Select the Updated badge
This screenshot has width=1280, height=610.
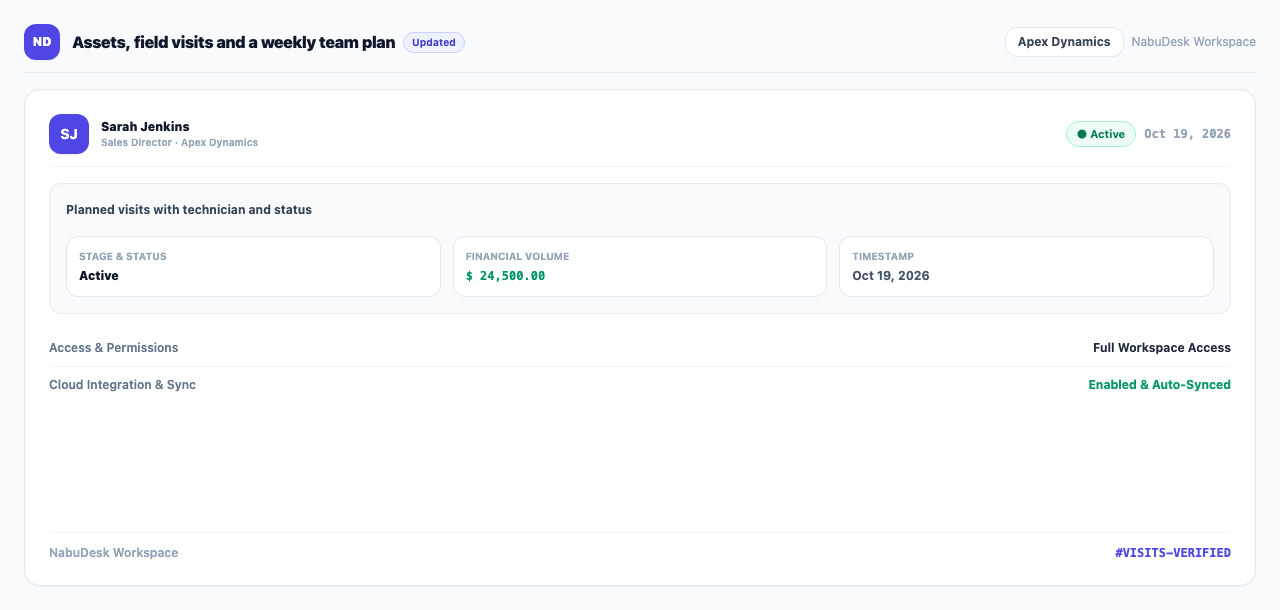(434, 42)
